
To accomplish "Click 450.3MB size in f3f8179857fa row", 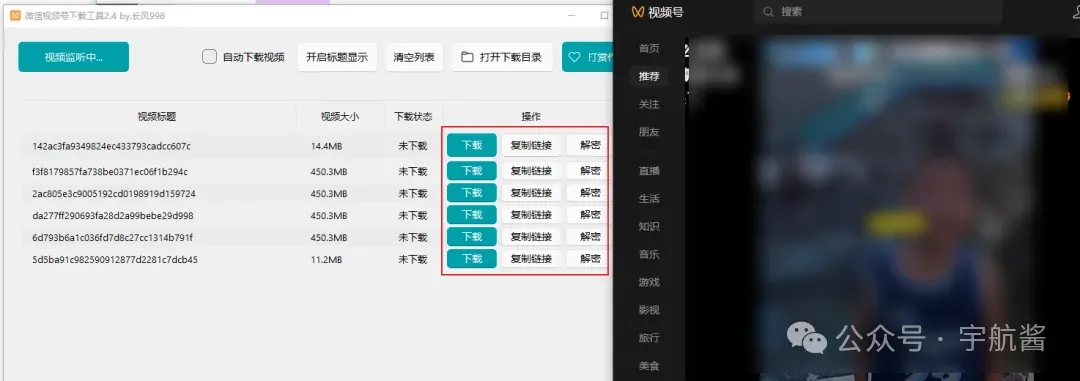I will (329, 172).
